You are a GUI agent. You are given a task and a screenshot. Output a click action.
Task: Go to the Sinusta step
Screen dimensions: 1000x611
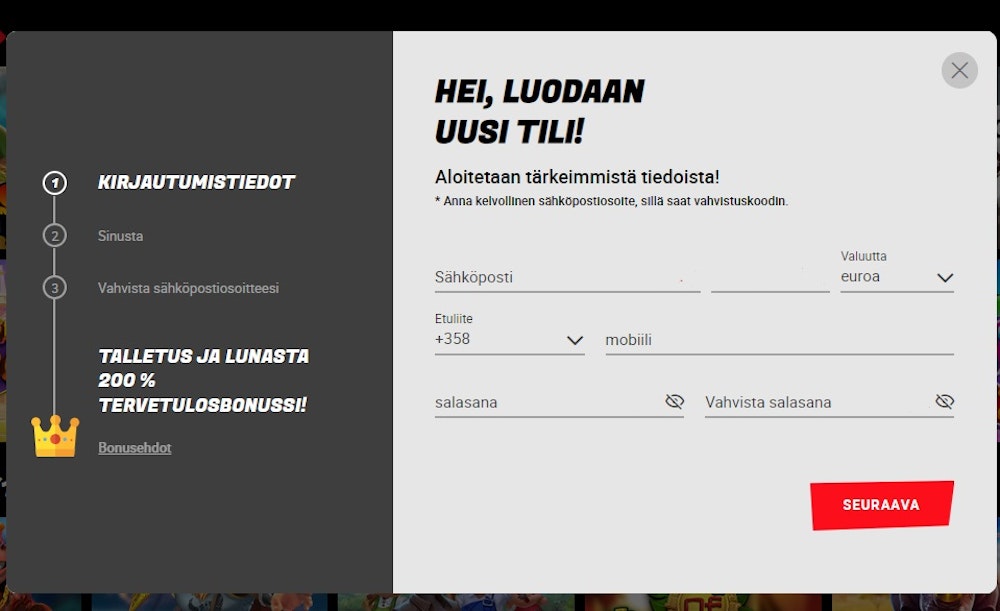pyautogui.click(x=120, y=236)
